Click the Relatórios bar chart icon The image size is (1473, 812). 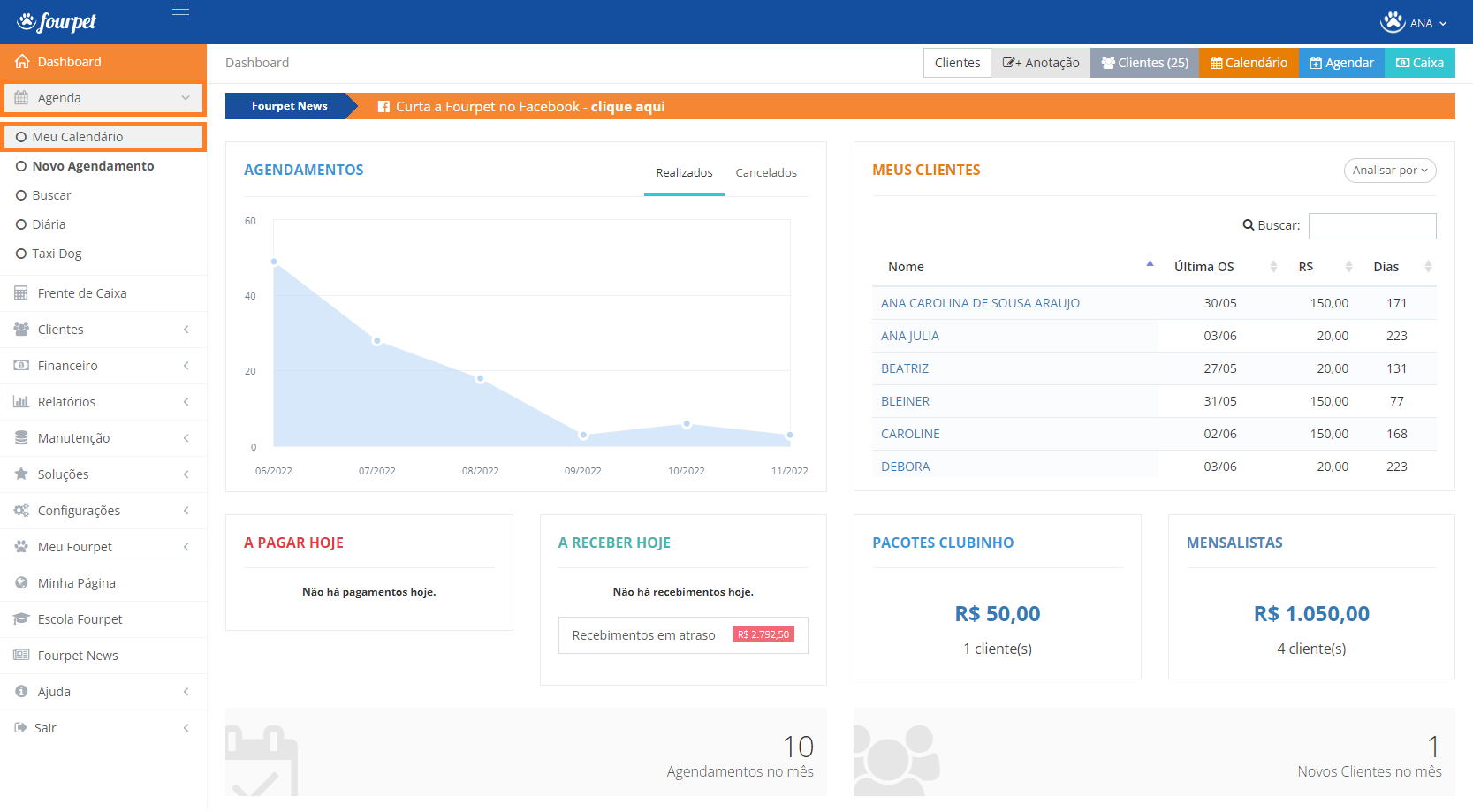point(21,402)
